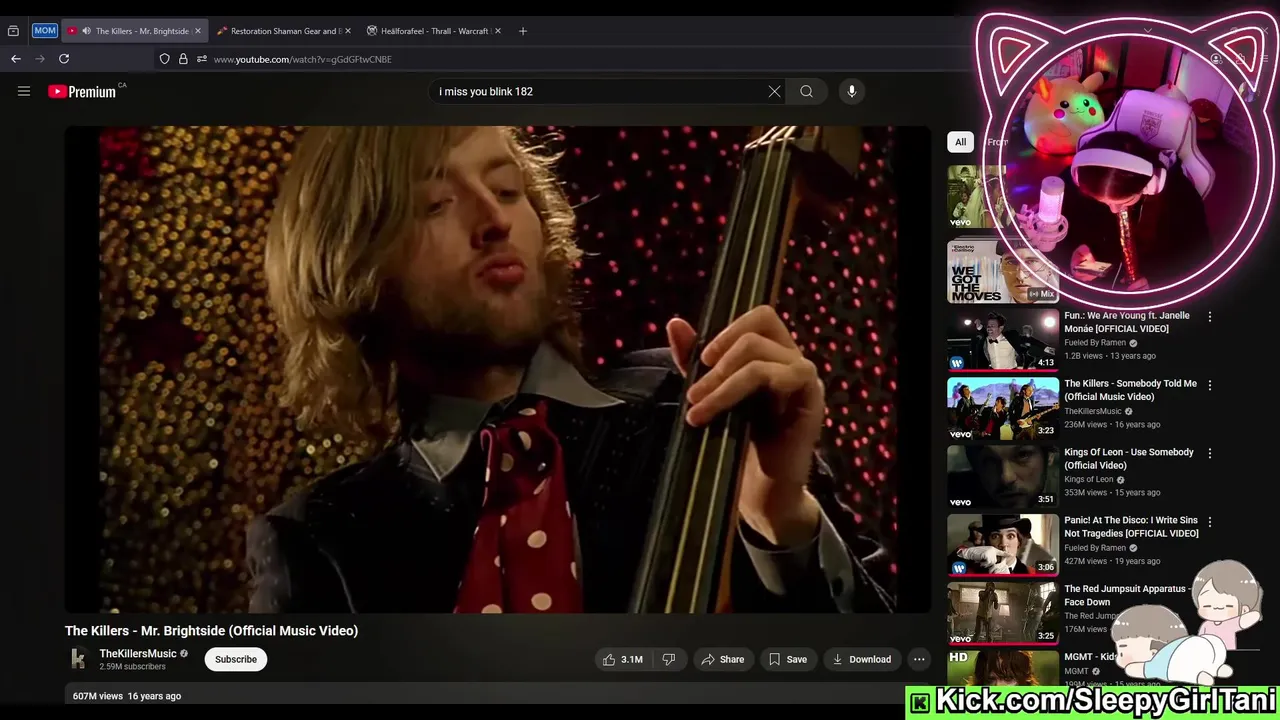Open the We Got The Moves mix thumbnail
The height and width of the screenshot is (720, 1280).
tap(1002, 271)
